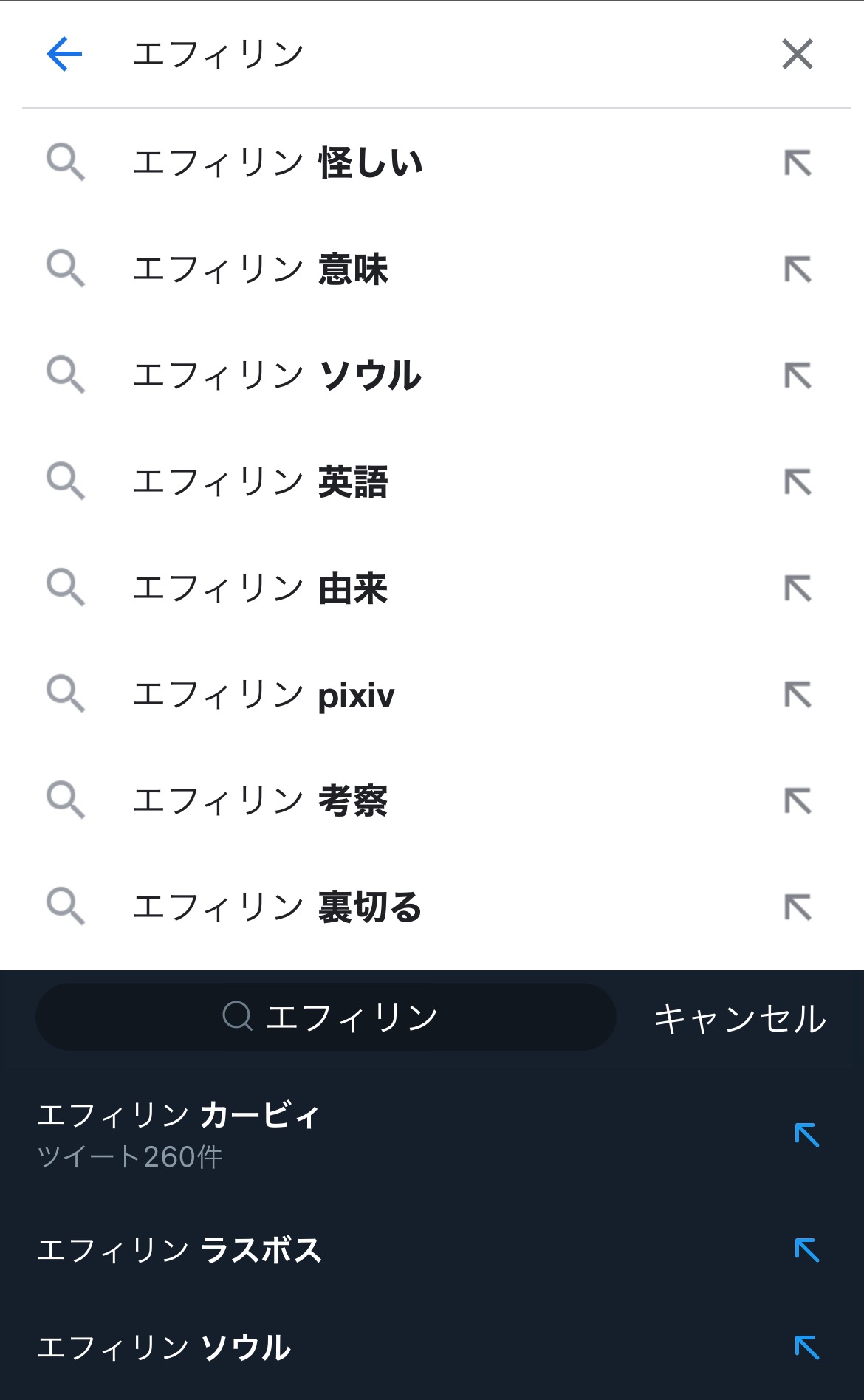Tap blue arrow beside エフィリン カービィ

(x=806, y=1135)
